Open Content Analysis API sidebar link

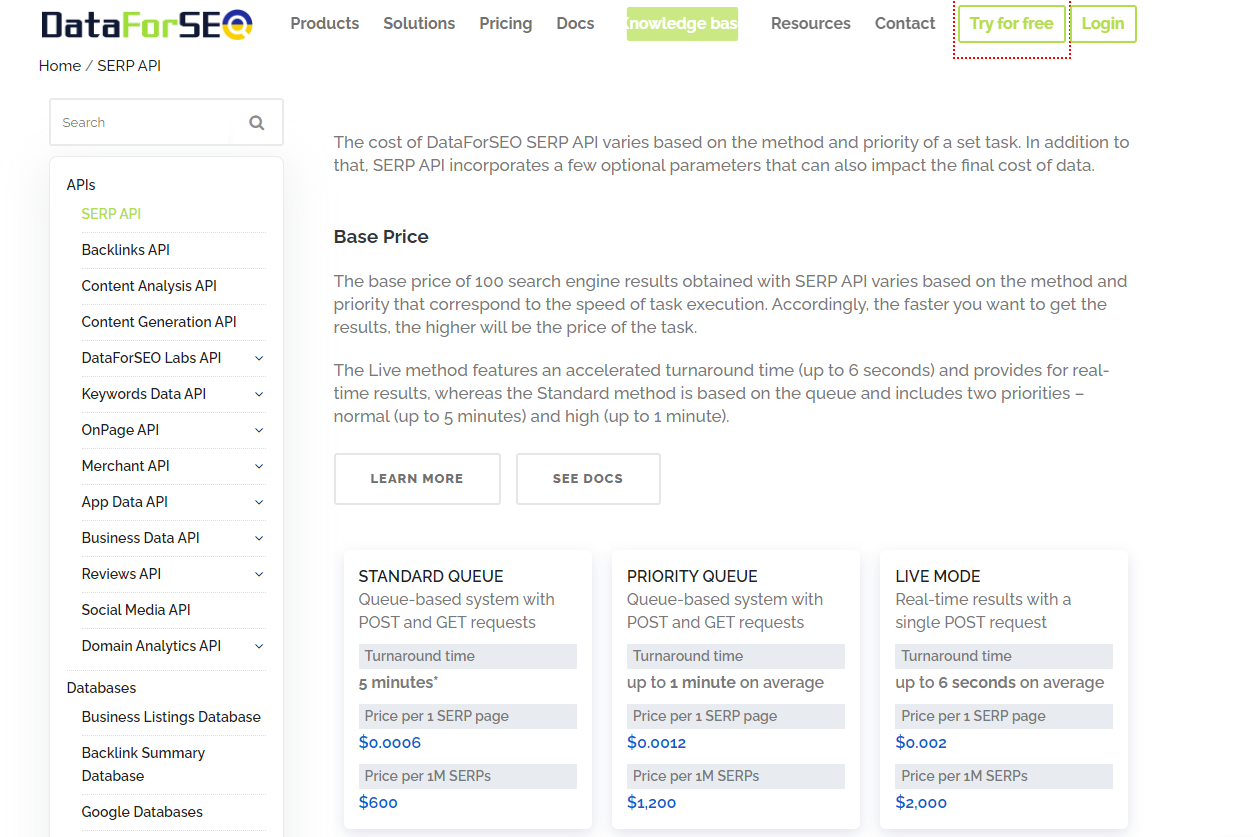(x=149, y=286)
